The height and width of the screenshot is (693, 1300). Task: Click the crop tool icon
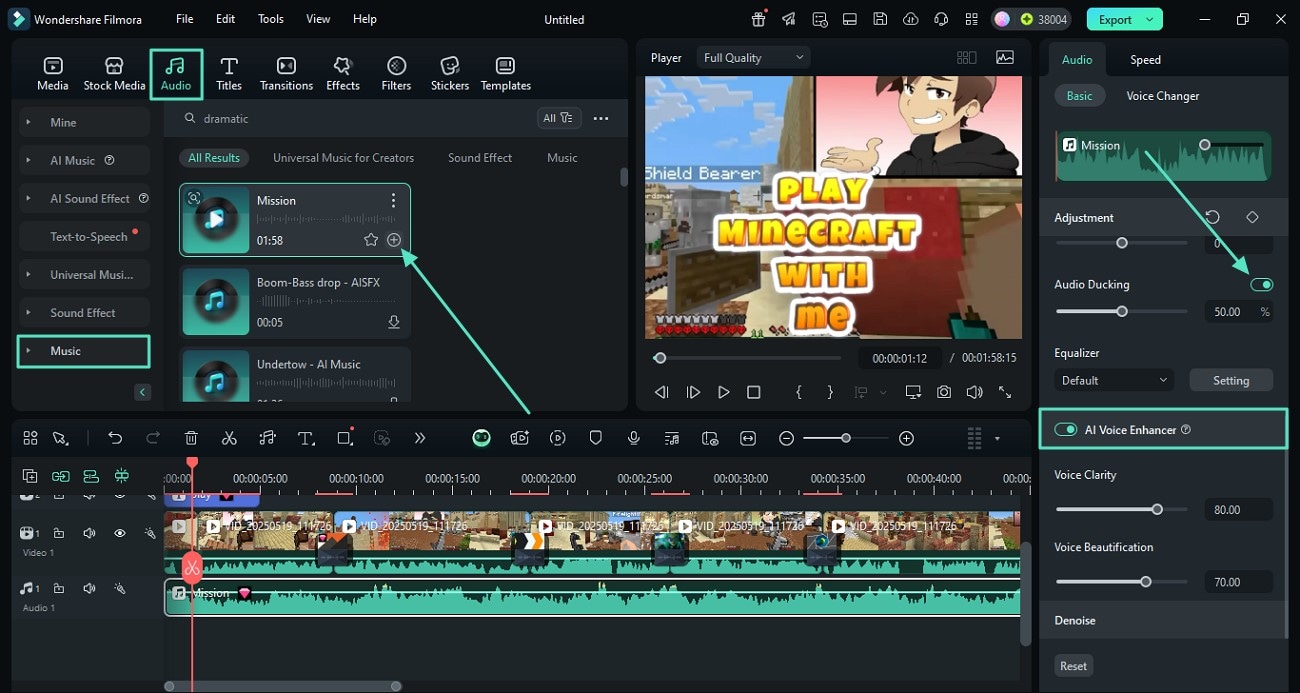pyautogui.click(x=345, y=438)
